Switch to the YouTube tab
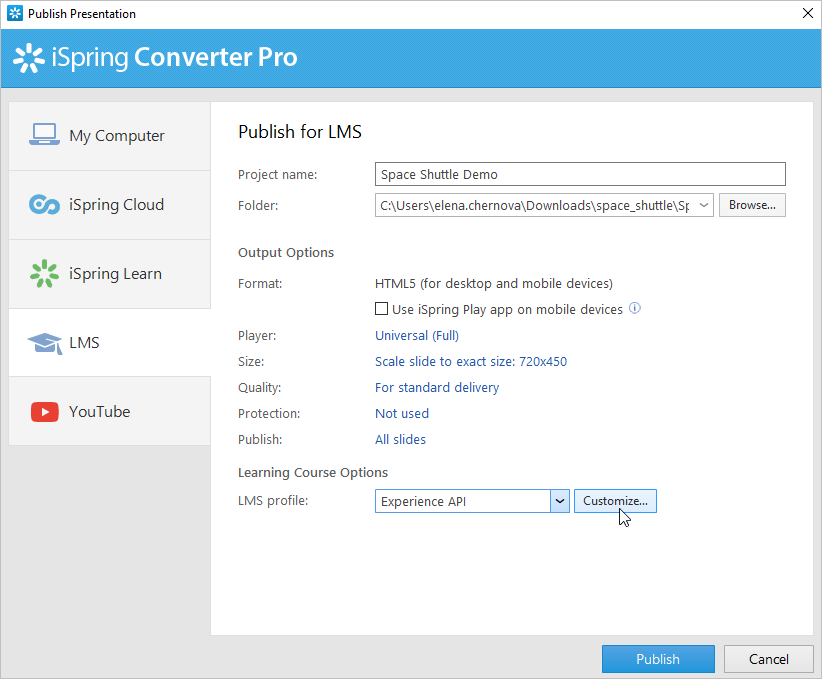The height and width of the screenshot is (679, 822). pyautogui.click(x=110, y=412)
